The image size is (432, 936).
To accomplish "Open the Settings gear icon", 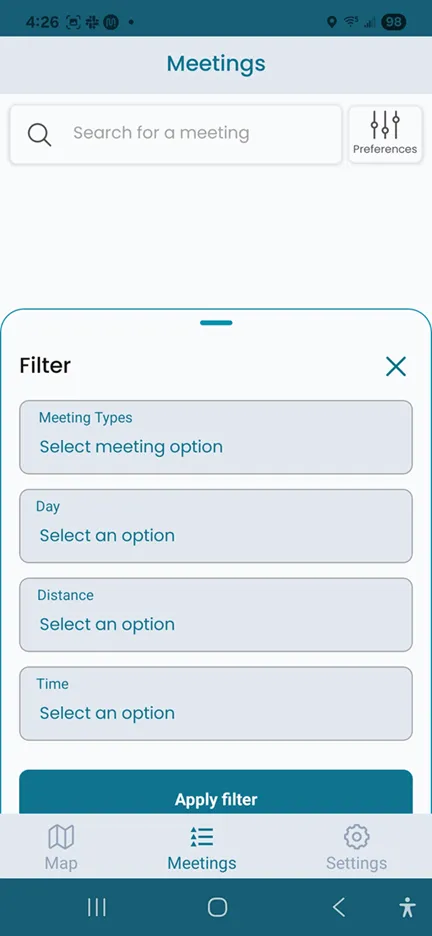I will [356, 836].
